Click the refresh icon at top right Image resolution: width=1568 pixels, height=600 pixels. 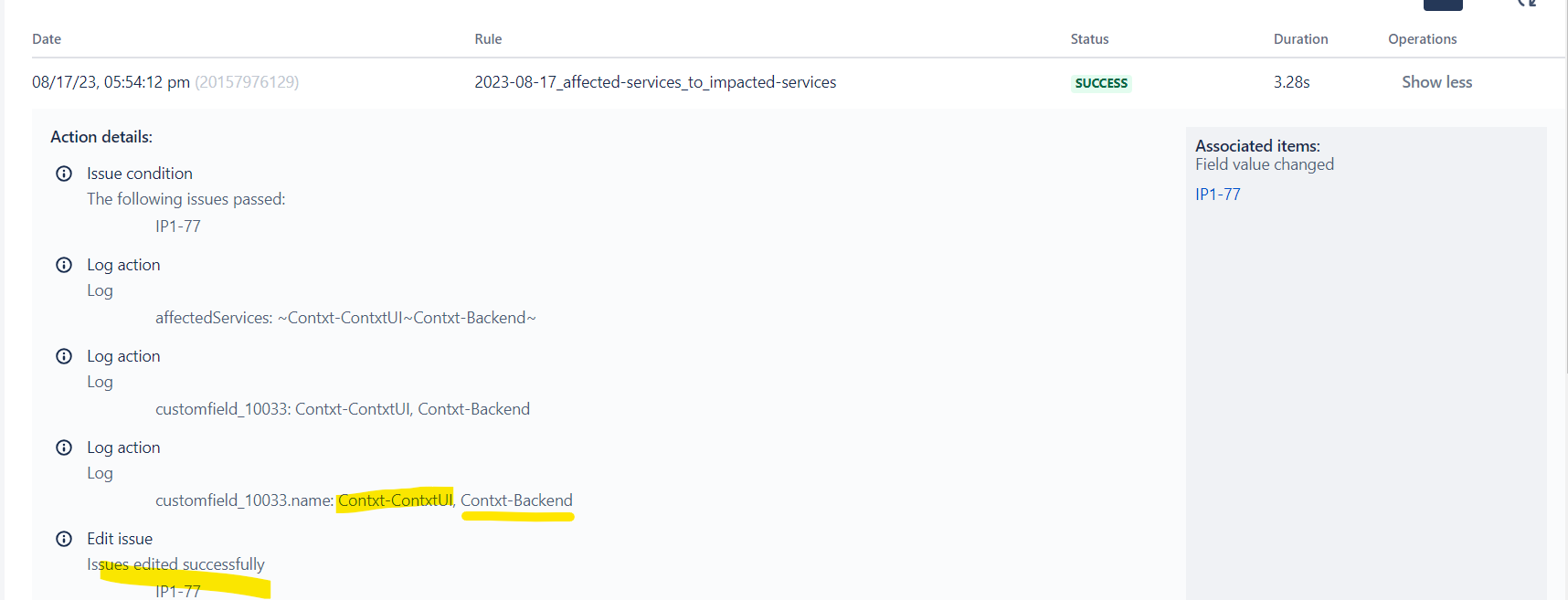click(x=1527, y=3)
